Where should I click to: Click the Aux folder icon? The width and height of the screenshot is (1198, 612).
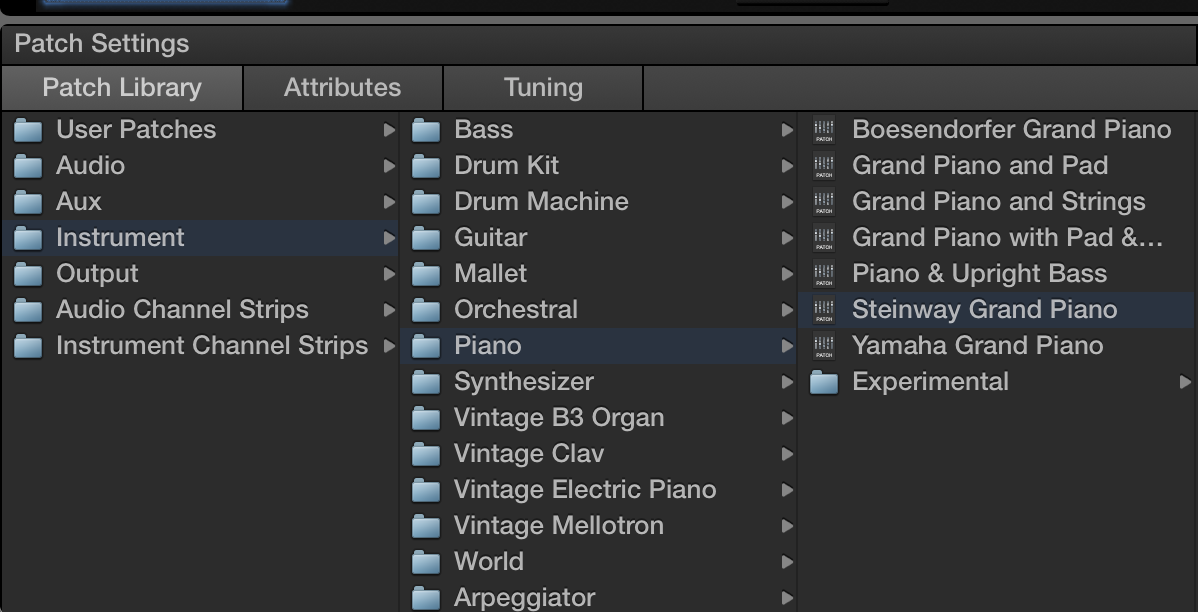point(28,202)
